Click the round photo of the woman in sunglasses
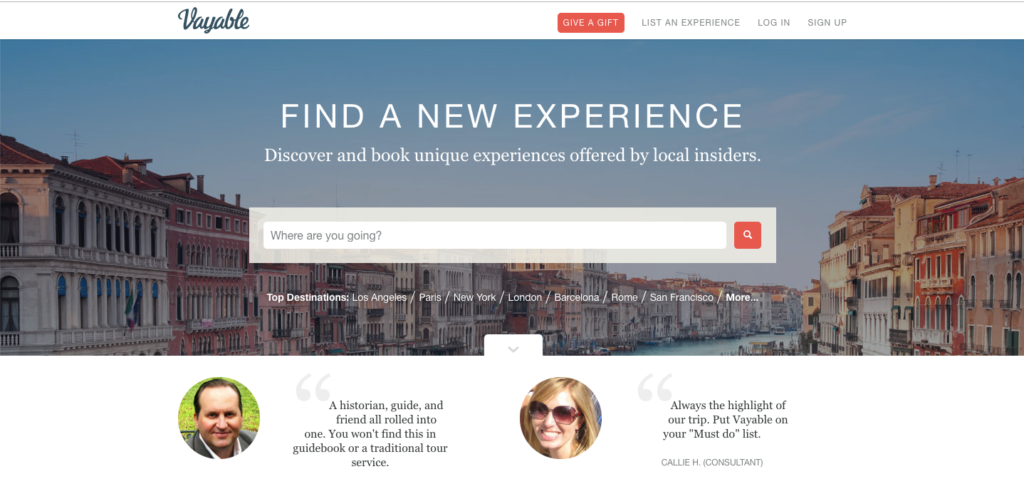This screenshot has height=484, width=1024. pyautogui.click(x=560, y=418)
